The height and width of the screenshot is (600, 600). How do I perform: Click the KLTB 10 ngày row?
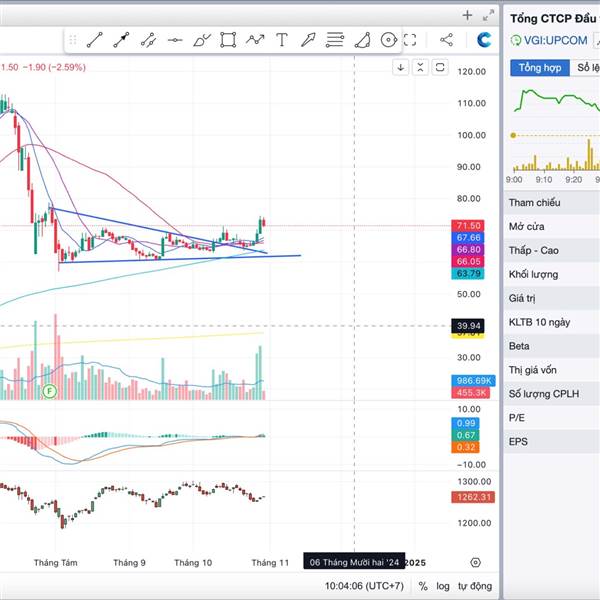552,322
